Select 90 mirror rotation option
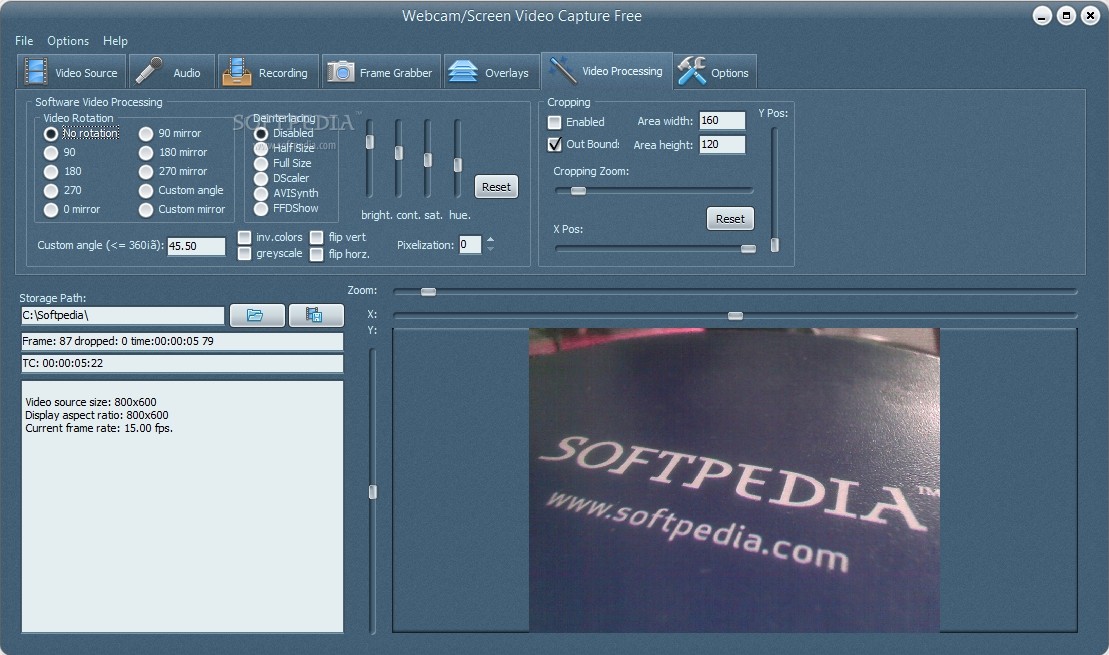Viewport: 1109px width, 655px height. click(146, 133)
